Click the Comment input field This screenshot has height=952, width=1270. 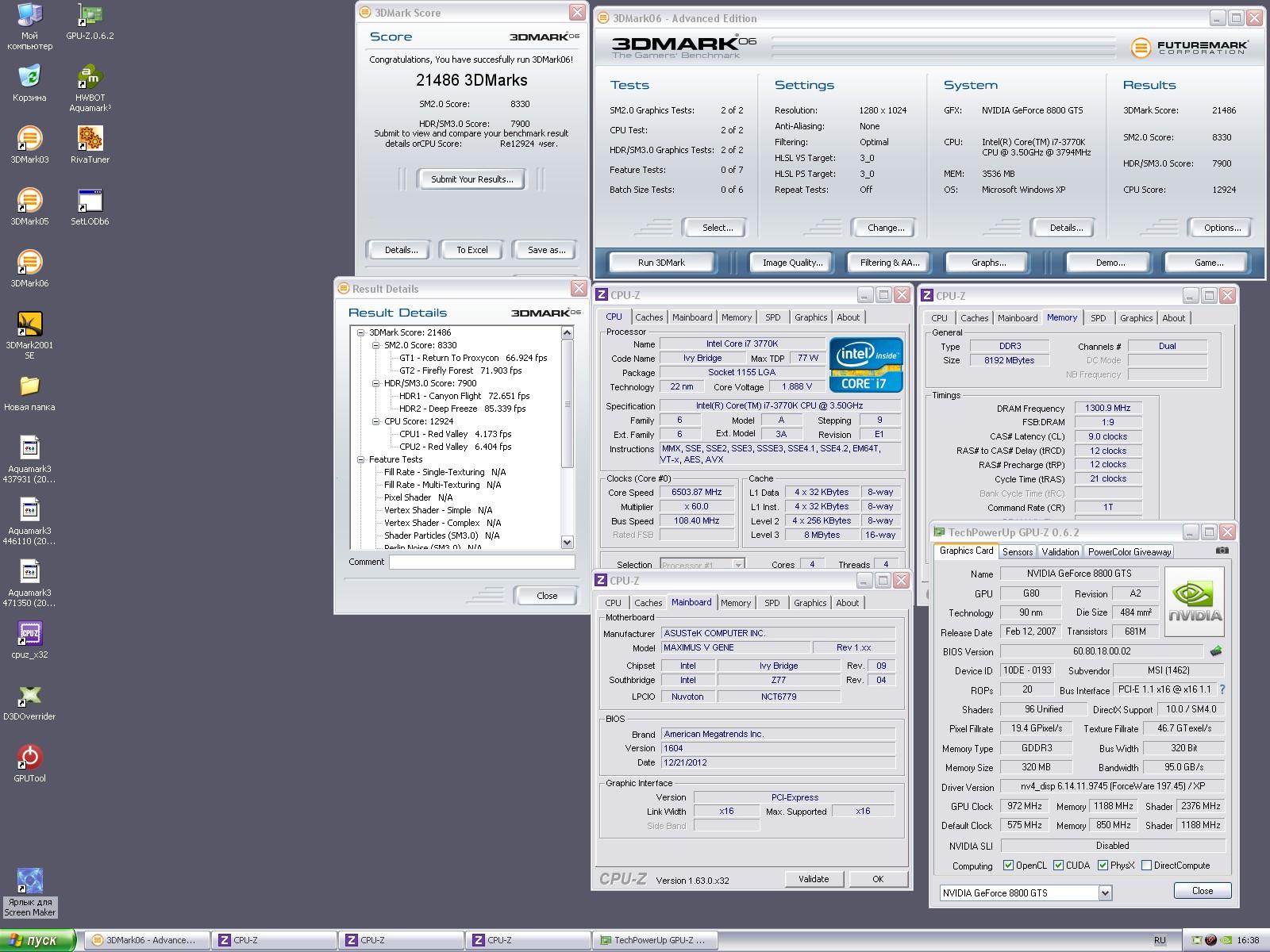[x=482, y=562]
